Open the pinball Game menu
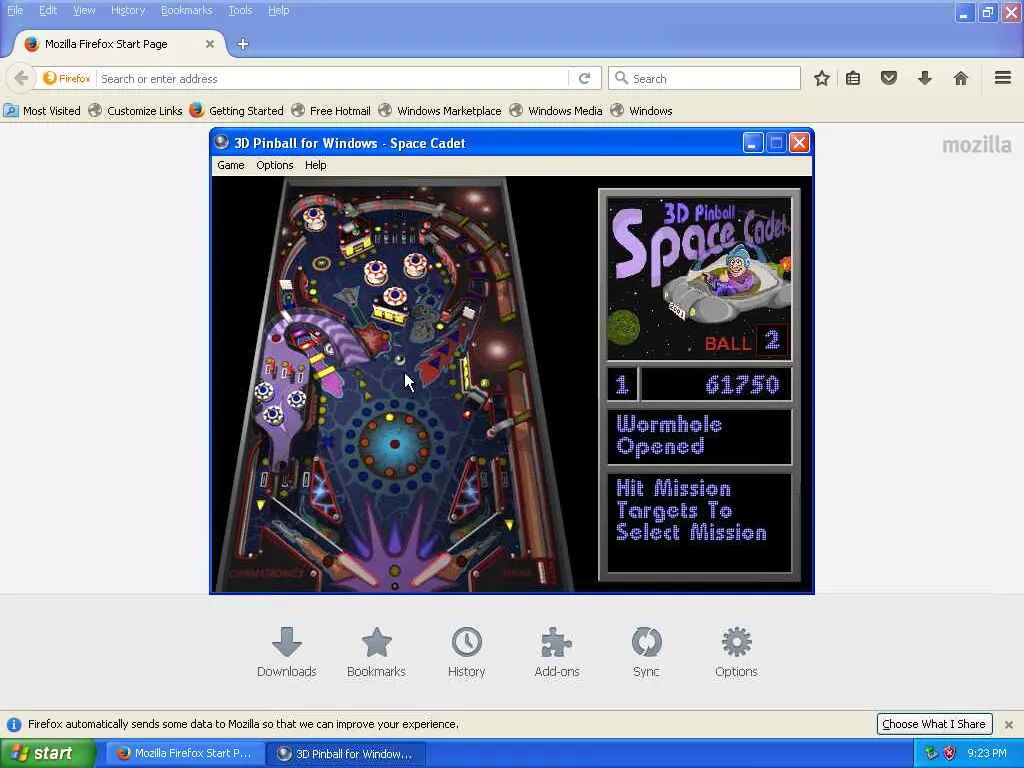 pos(231,165)
